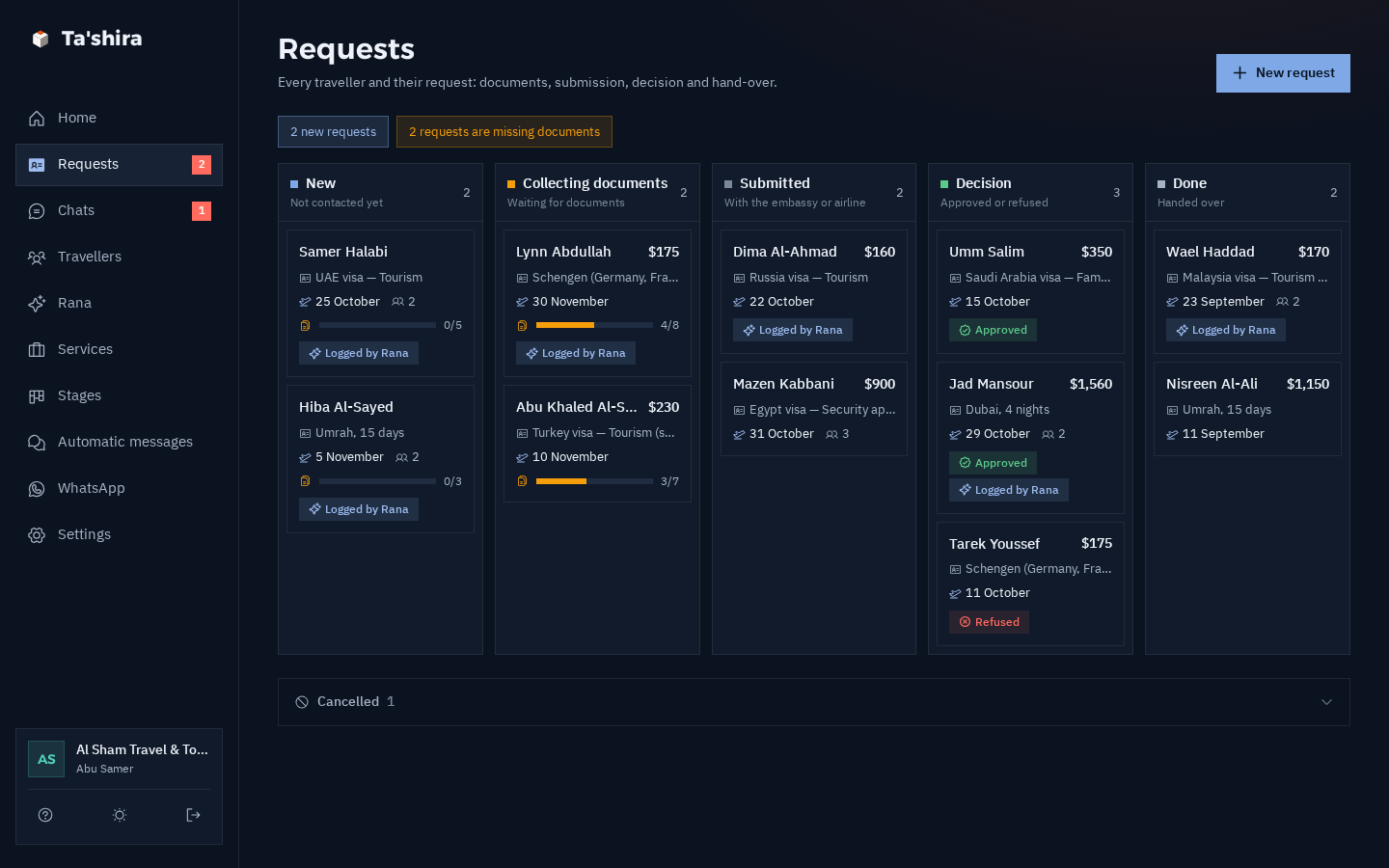Viewport: 1389px width, 868px height.
Task: Open the Cancelled requests row
Action: (x=814, y=702)
